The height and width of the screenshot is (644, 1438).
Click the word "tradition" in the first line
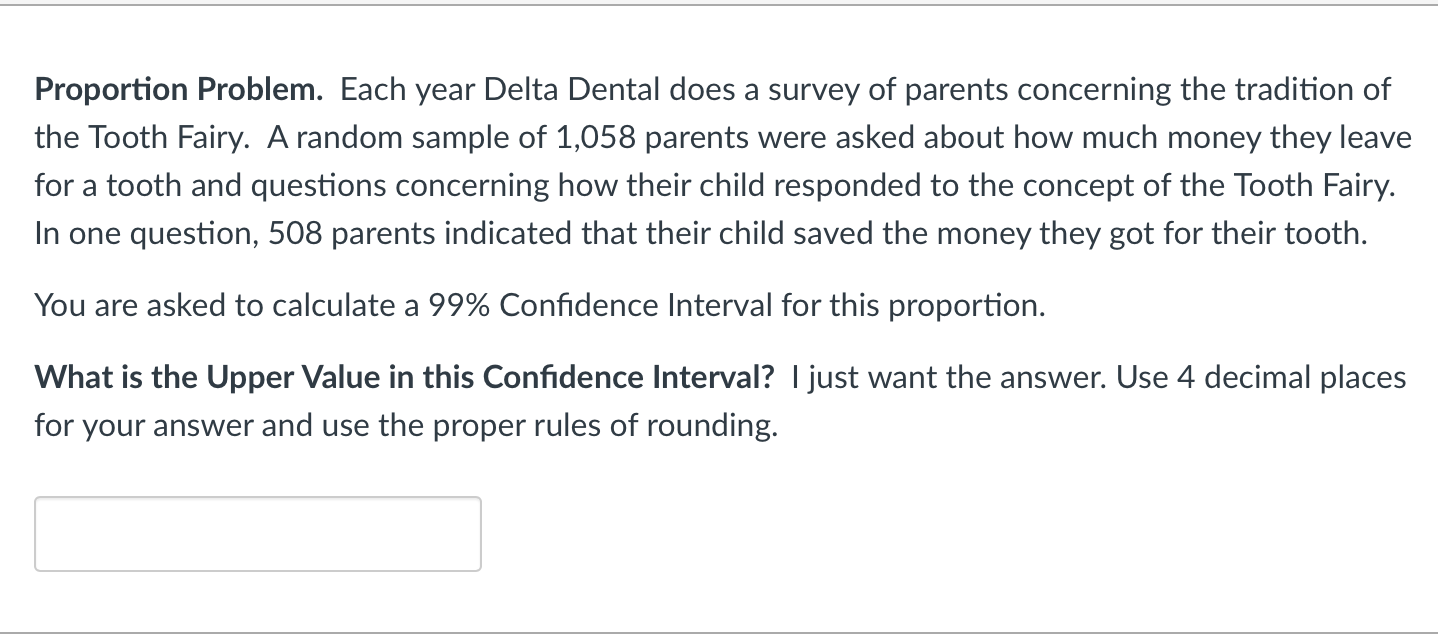pyautogui.click(x=1296, y=90)
